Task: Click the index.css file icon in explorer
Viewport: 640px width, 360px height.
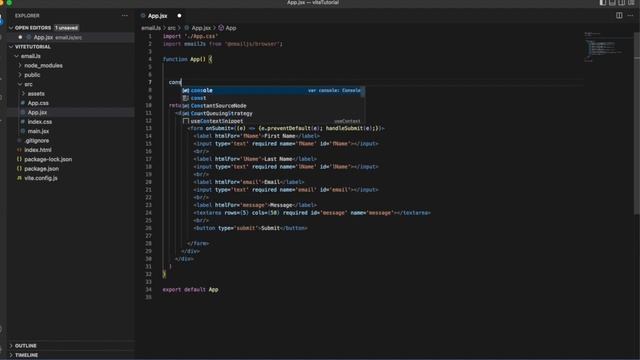Action: tap(23, 122)
